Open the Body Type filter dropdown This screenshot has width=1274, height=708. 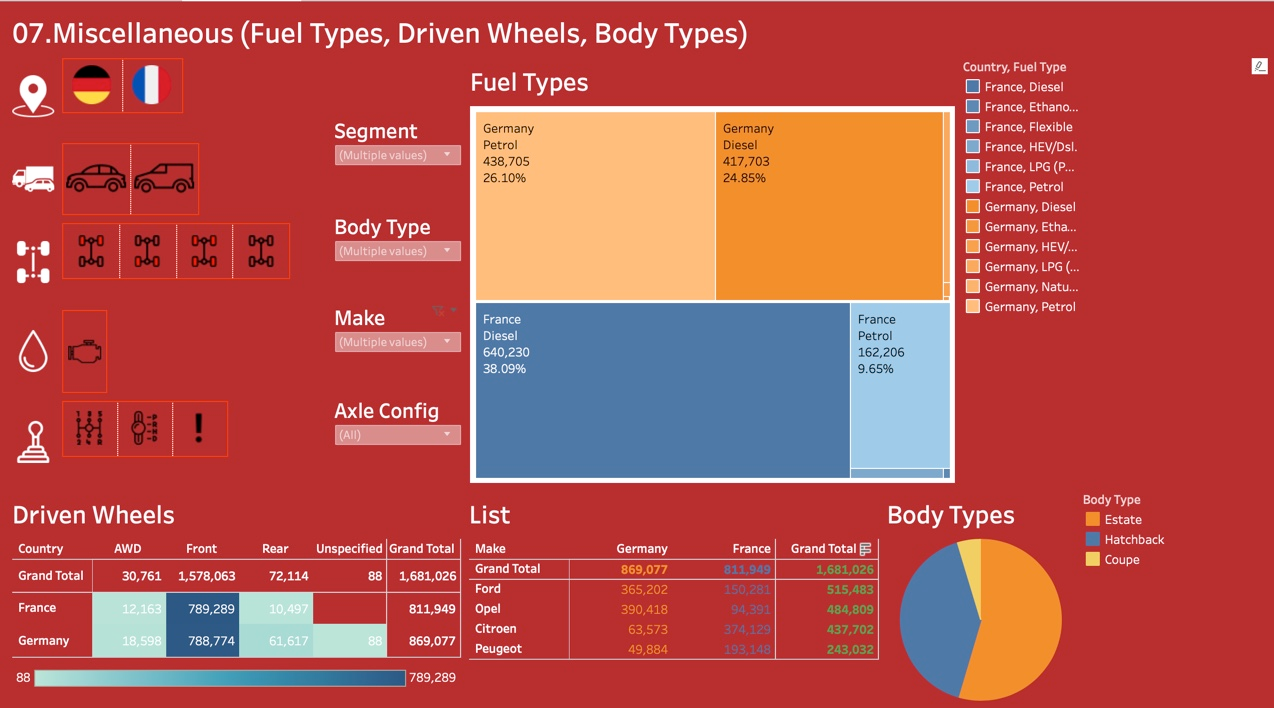(x=397, y=251)
